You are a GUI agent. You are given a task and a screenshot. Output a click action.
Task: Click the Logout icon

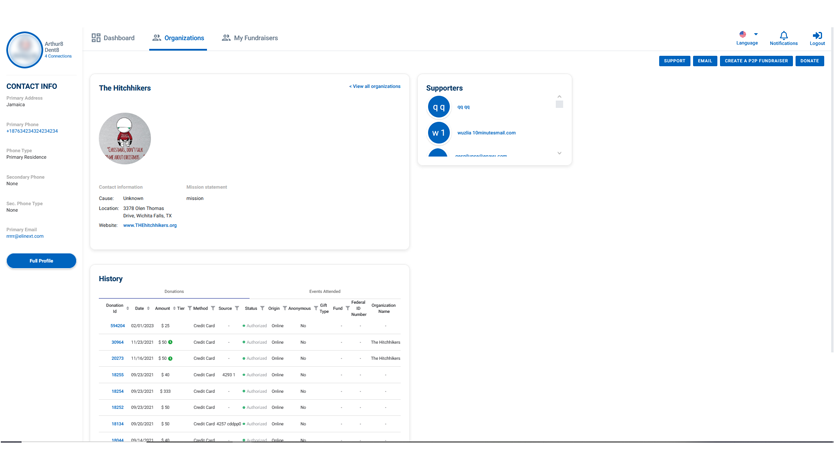pos(817,36)
